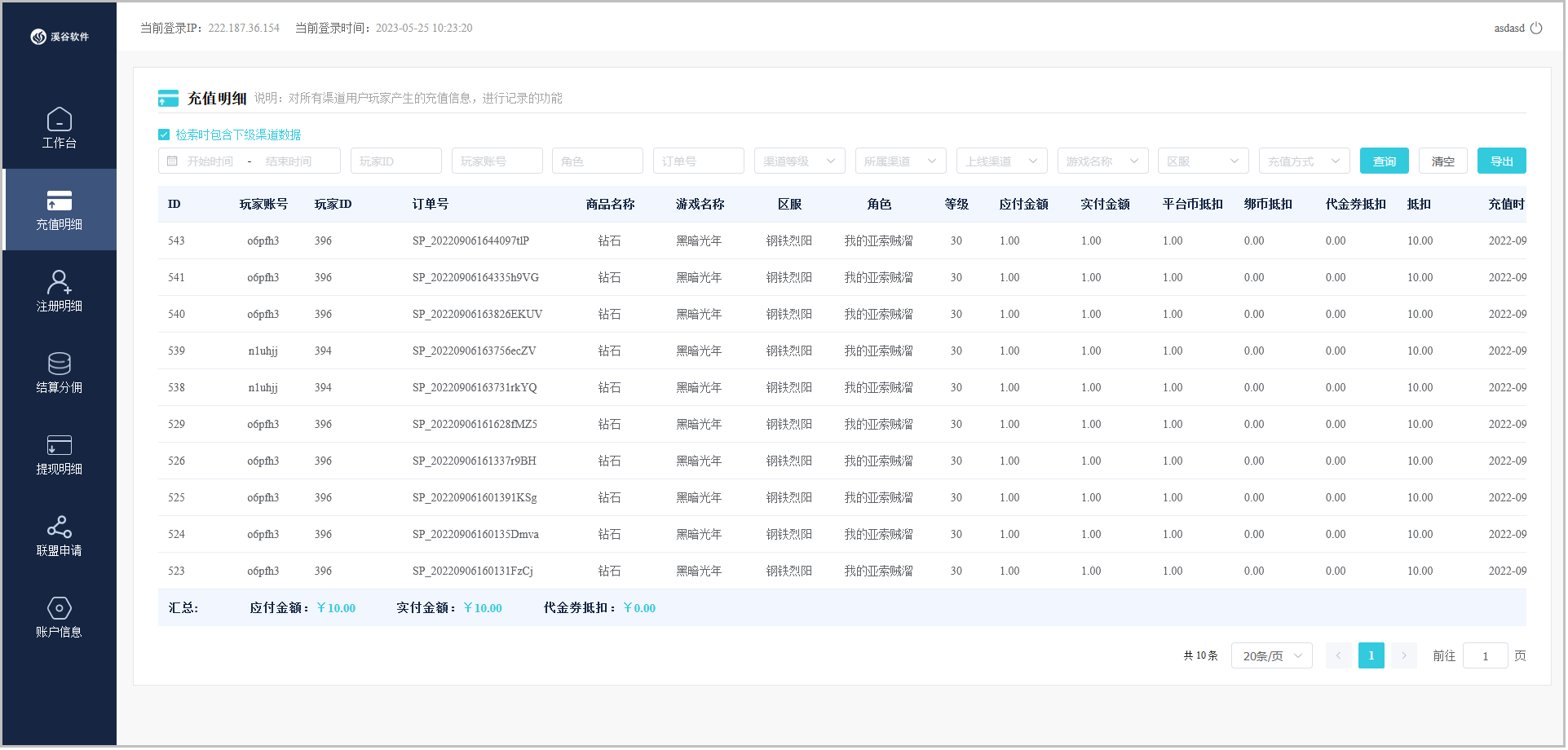Open the 提现明细 withdrawal icon
1568x750 pixels.
tap(59, 445)
